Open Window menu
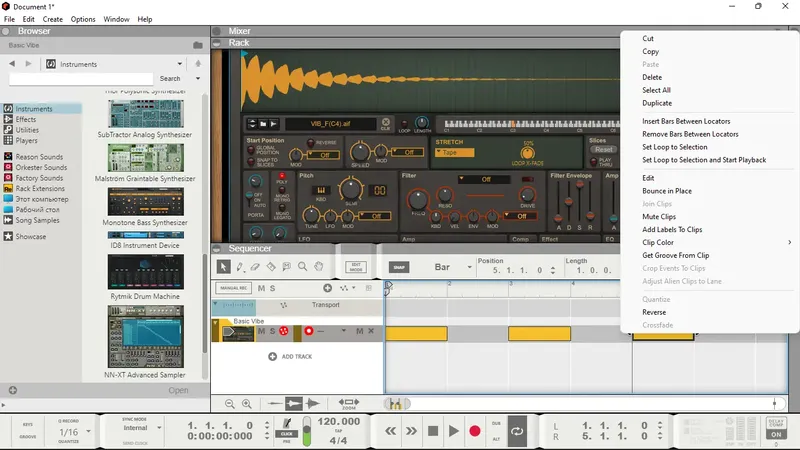The width and height of the screenshot is (800, 450). [x=116, y=19]
